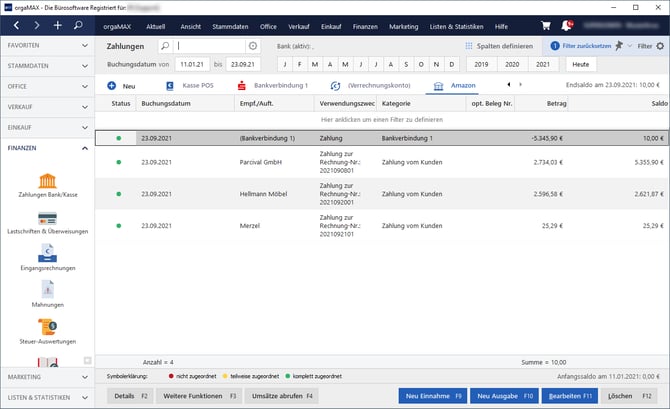Click the Neu Einnahme F9 button
The width and height of the screenshot is (670, 409).
[433, 396]
